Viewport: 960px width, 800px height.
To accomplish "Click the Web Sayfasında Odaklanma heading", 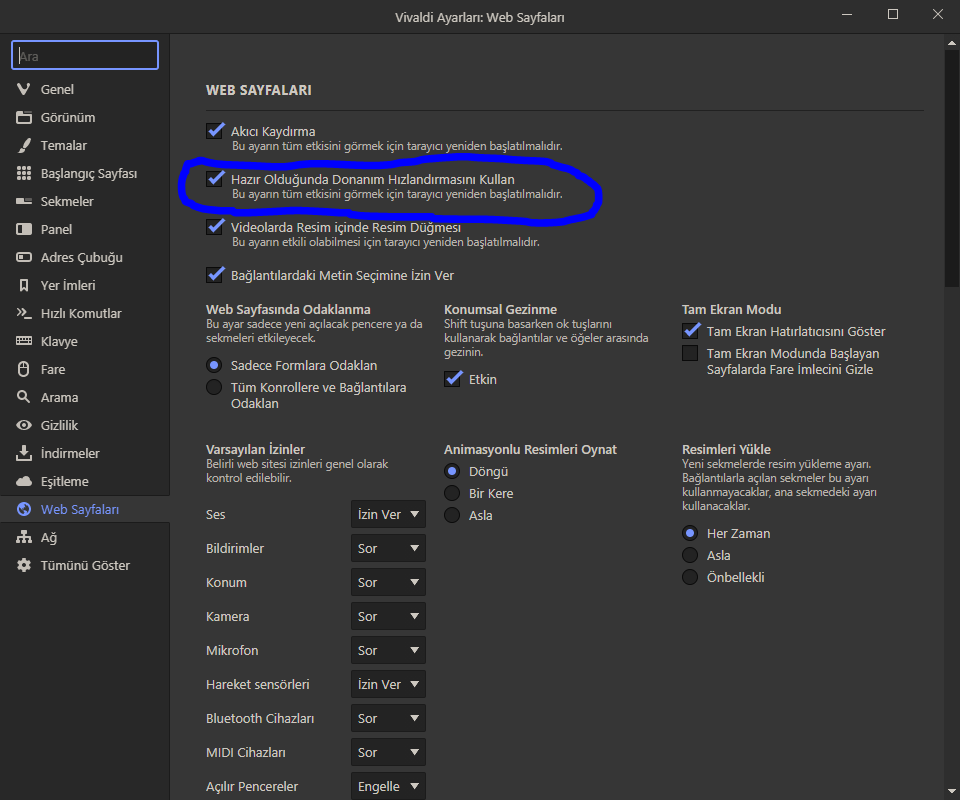I will coord(288,309).
